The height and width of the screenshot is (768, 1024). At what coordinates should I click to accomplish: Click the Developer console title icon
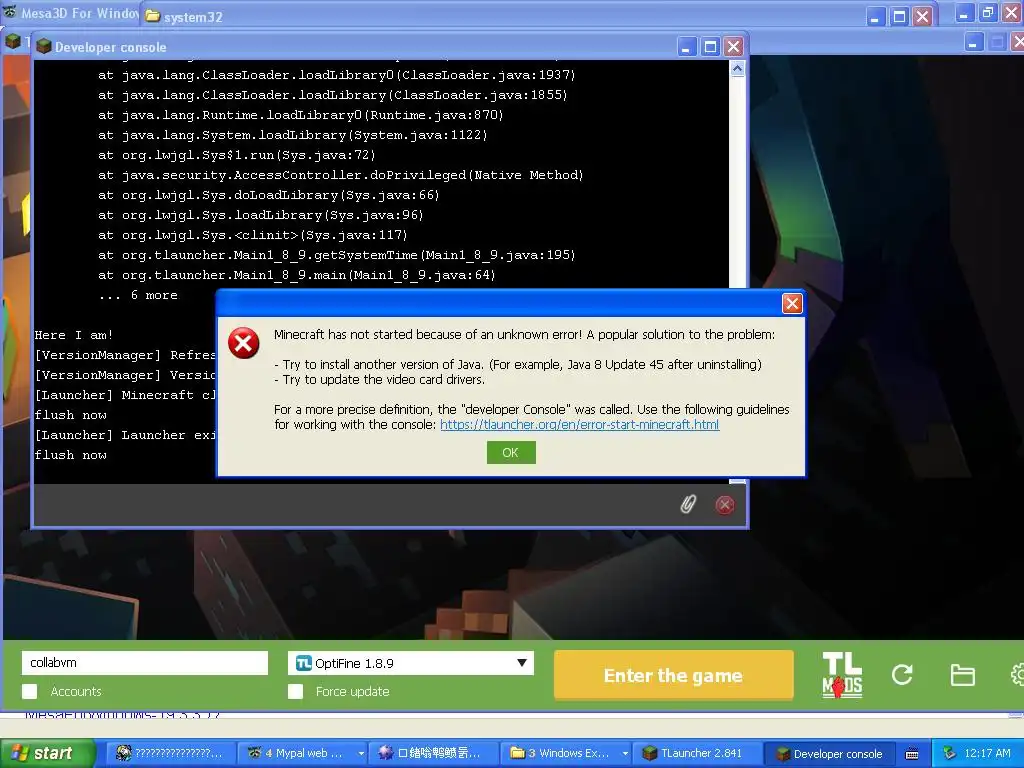[44, 46]
